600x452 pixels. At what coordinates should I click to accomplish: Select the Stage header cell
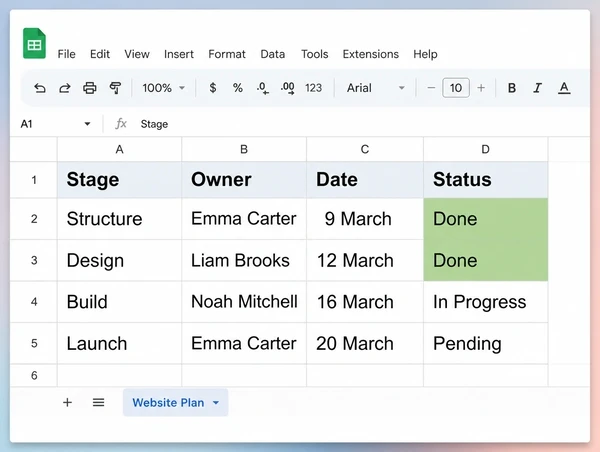pyautogui.click(x=119, y=180)
